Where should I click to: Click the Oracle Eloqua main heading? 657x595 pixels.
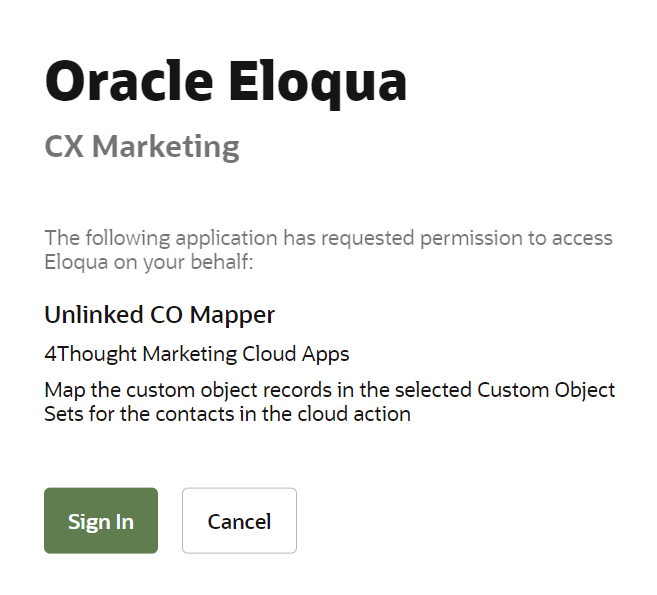tap(225, 82)
